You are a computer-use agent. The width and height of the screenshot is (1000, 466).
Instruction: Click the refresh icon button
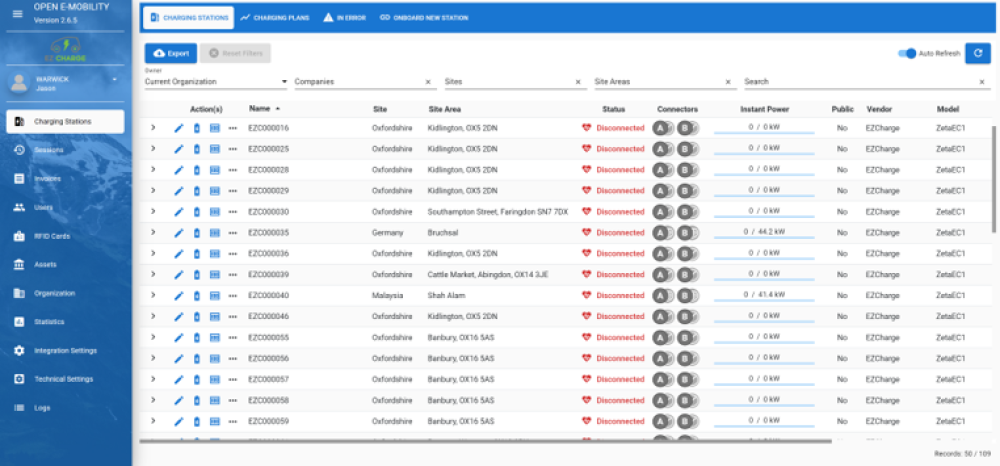tap(977, 53)
